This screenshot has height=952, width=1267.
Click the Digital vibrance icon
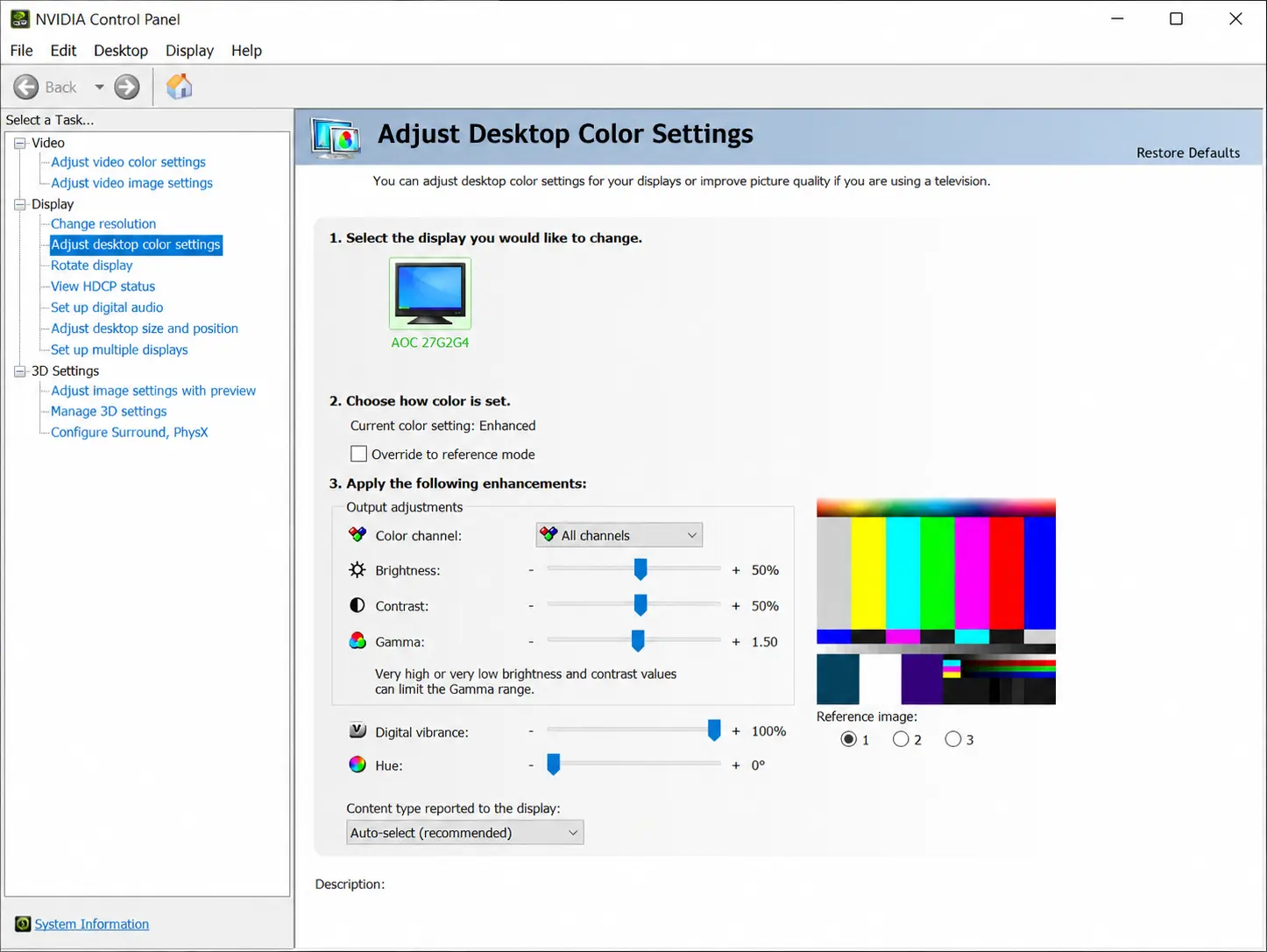pos(357,730)
